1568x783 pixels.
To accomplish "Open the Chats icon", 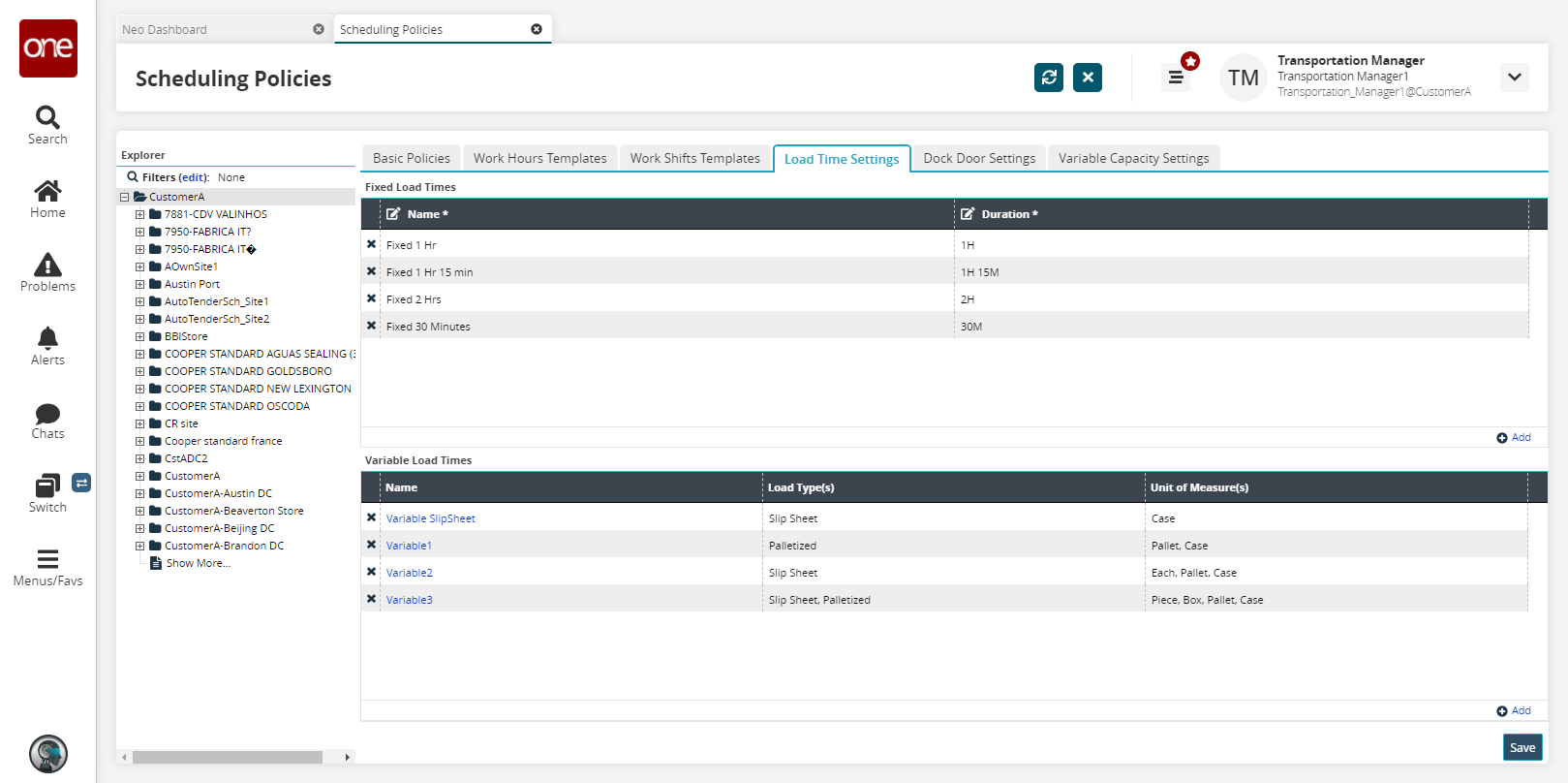I will point(47,414).
